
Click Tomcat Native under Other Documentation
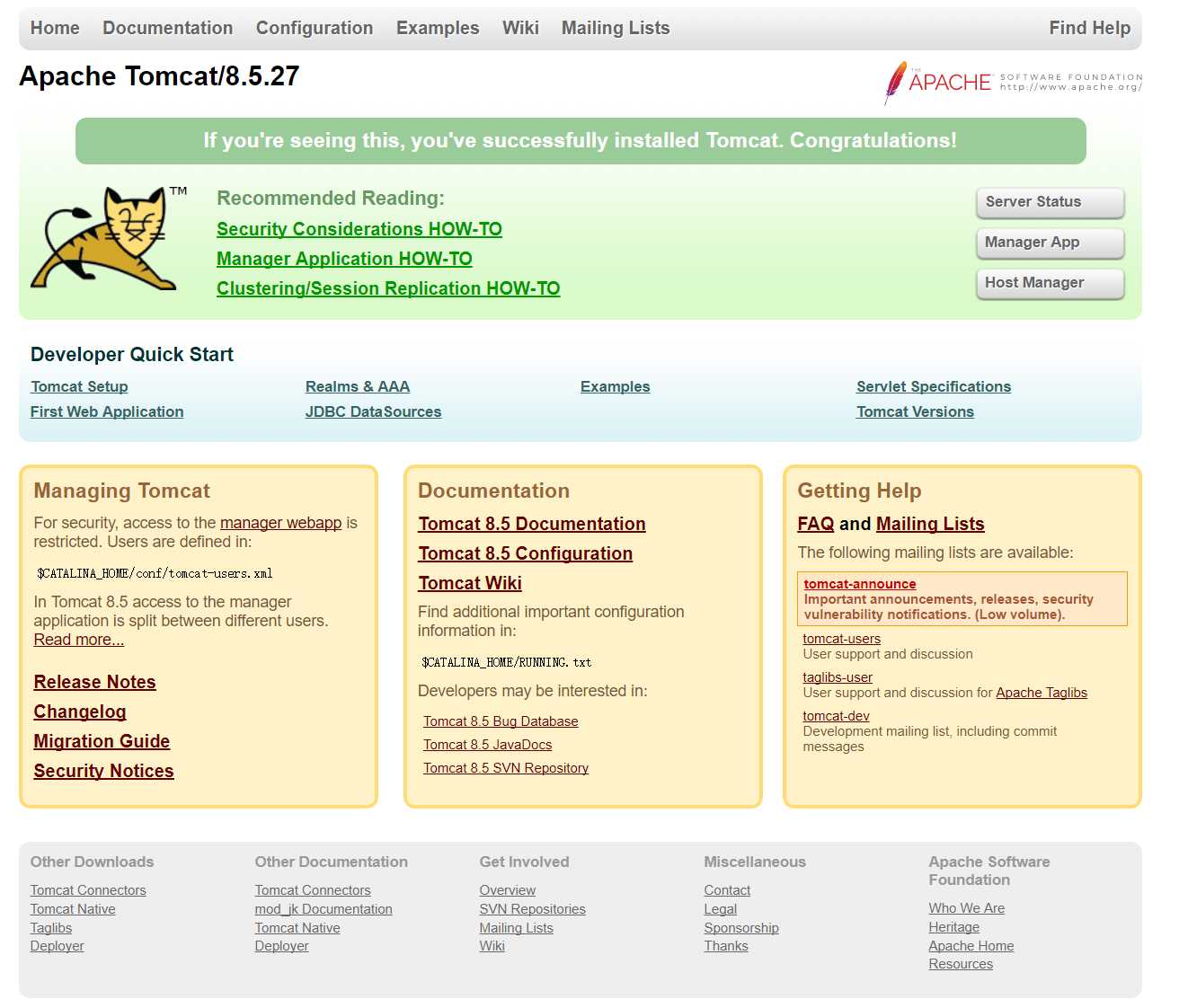297,928
